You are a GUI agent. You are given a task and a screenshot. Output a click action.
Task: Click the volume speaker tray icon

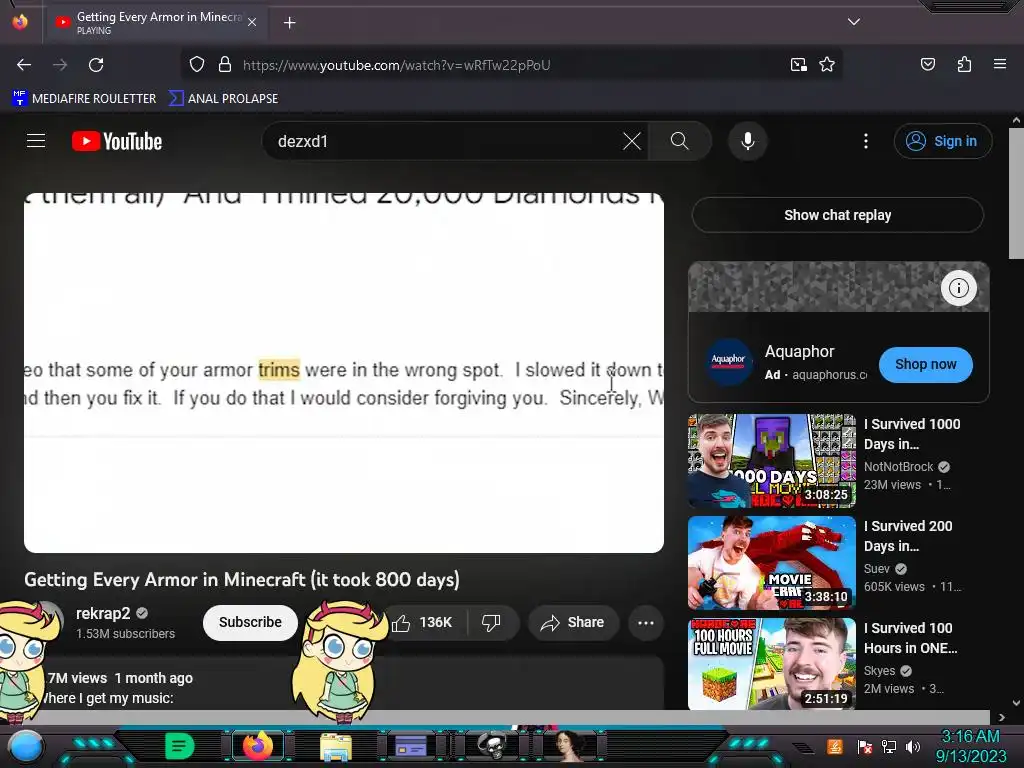[913, 746]
